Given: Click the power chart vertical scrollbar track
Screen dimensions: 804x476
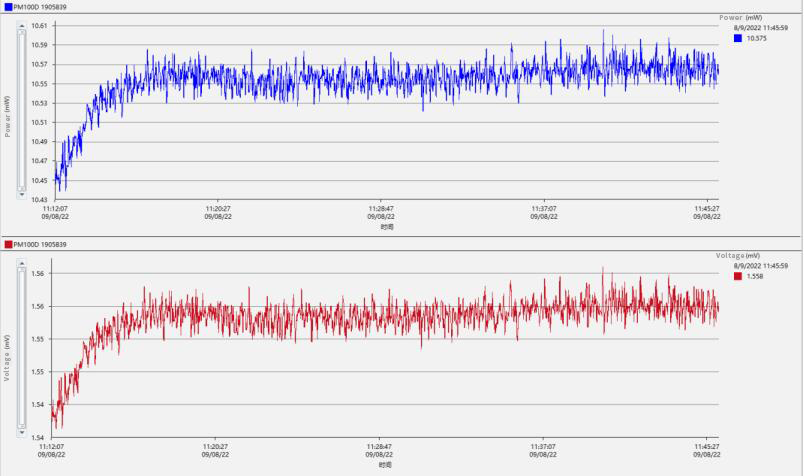Looking at the screenshot, I should coord(21,110).
